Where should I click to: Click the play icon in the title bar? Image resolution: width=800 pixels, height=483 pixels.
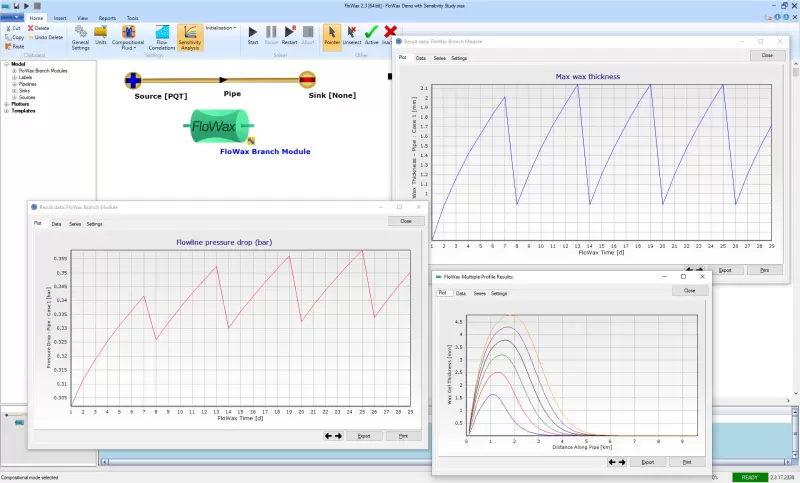click(27, 6)
